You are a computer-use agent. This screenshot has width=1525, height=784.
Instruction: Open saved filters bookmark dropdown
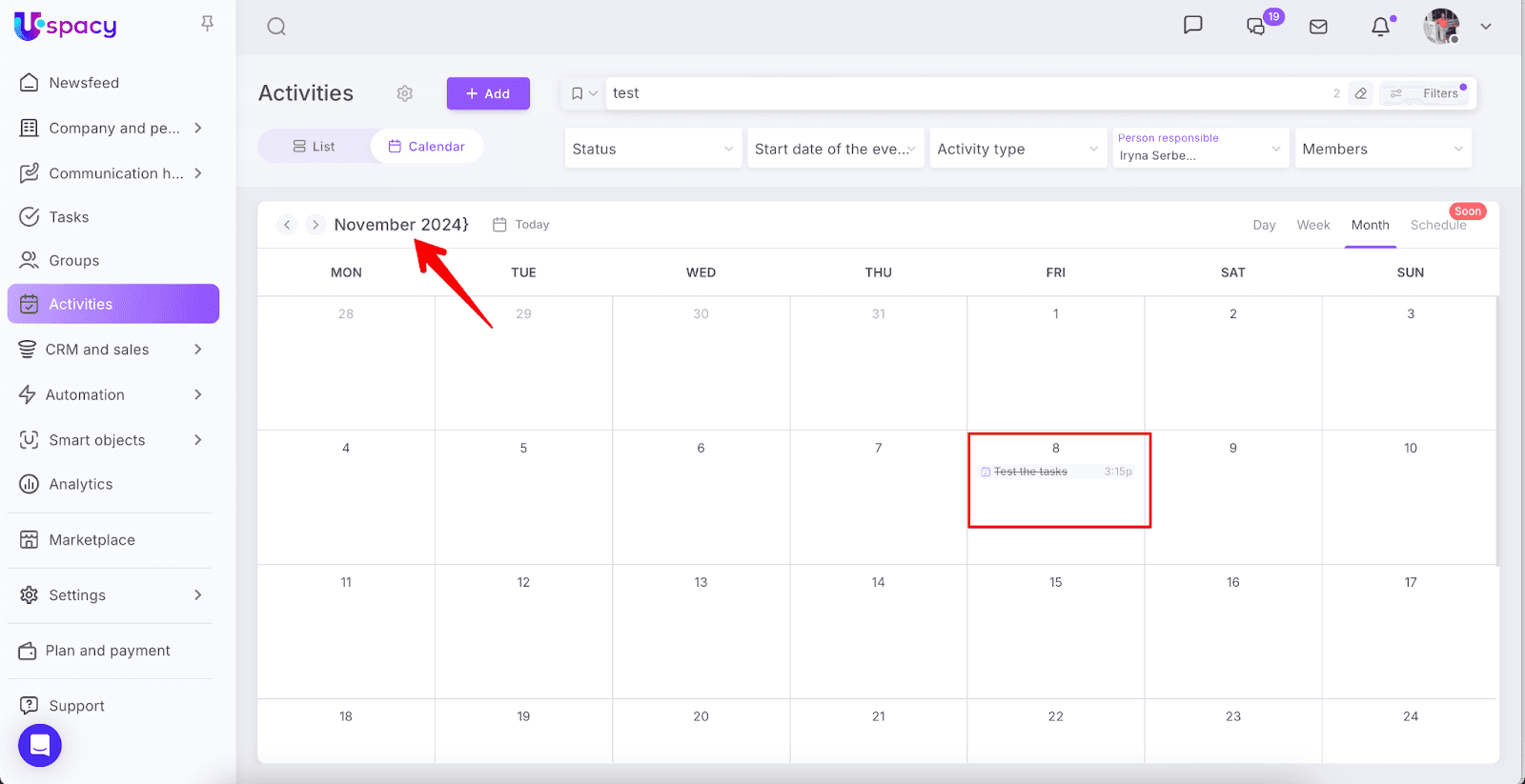[x=584, y=93]
